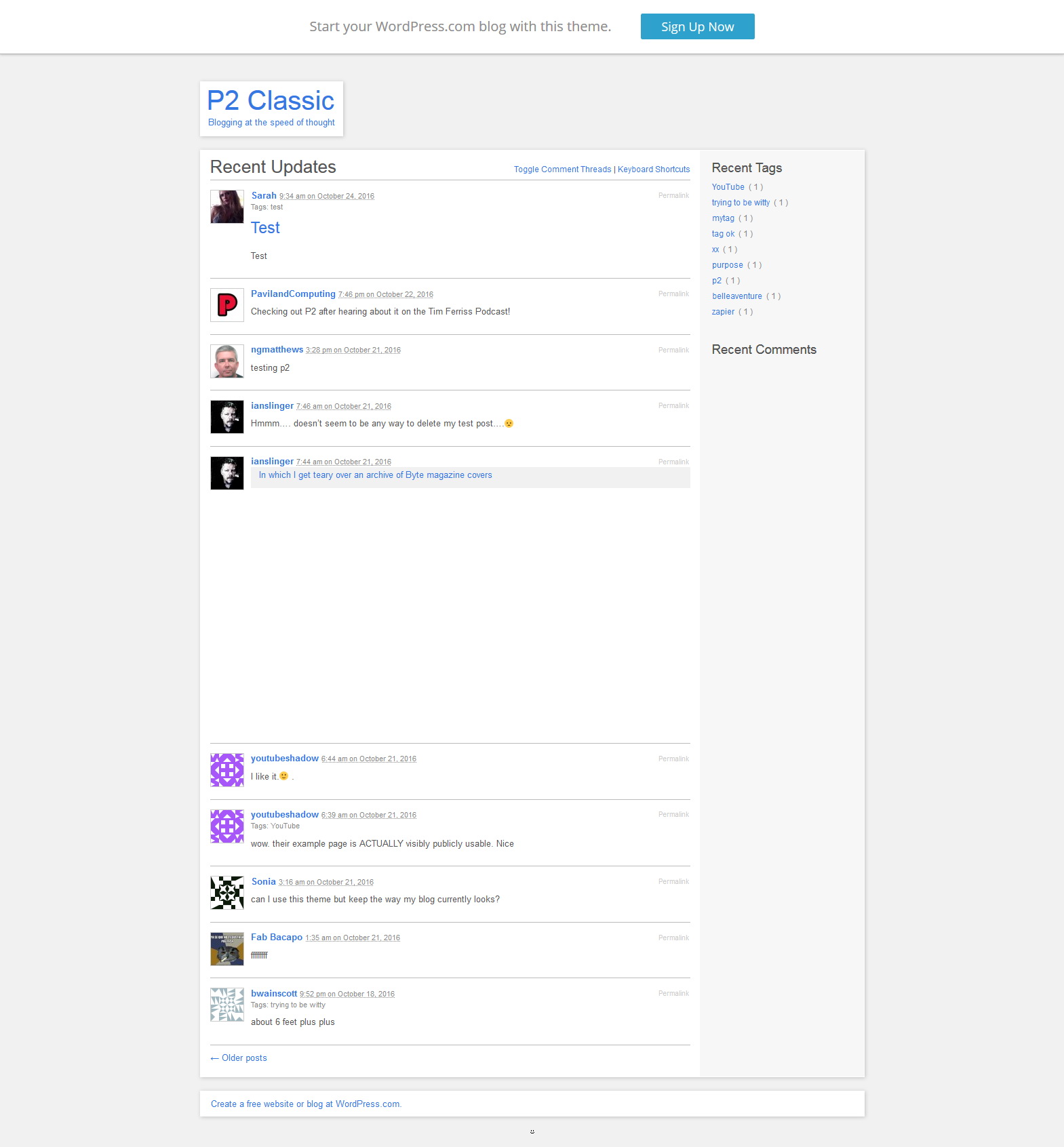Open Permalink for Sarah's Test post
Screen dimensions: 1064x1147
coord(673,195)
